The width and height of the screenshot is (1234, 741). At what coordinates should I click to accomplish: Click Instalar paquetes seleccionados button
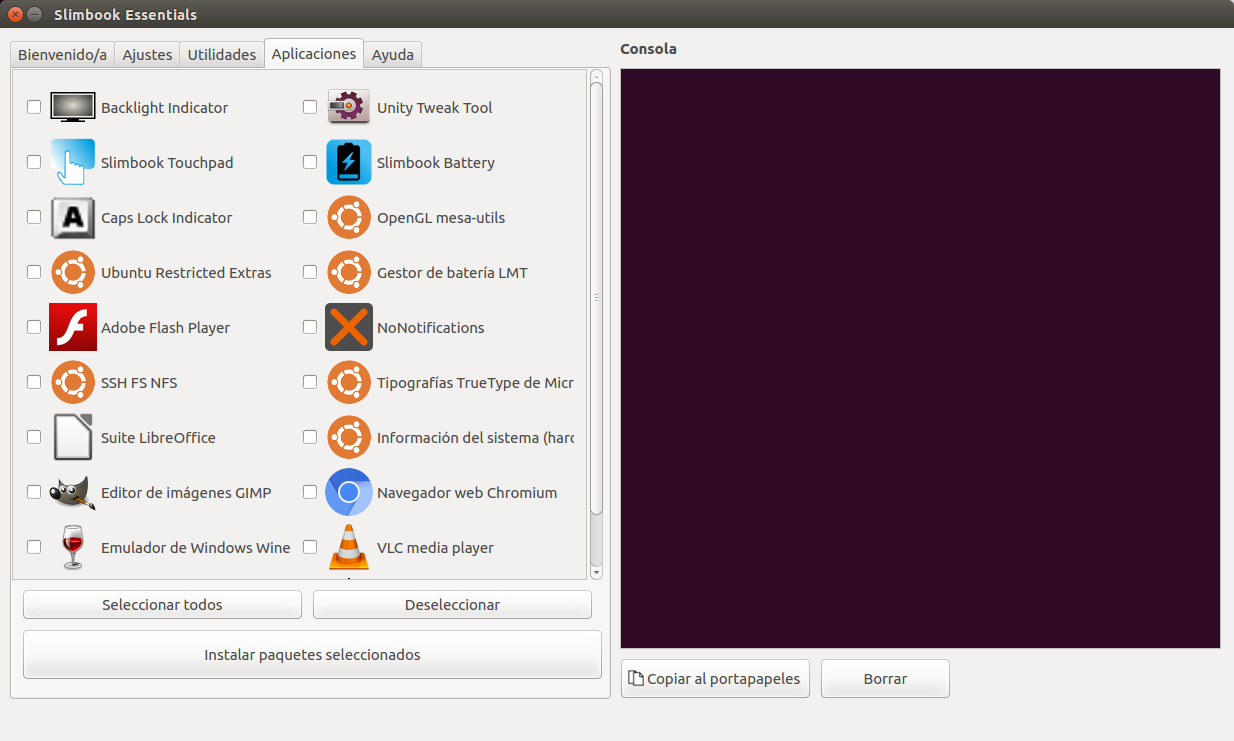coord(312,655)
